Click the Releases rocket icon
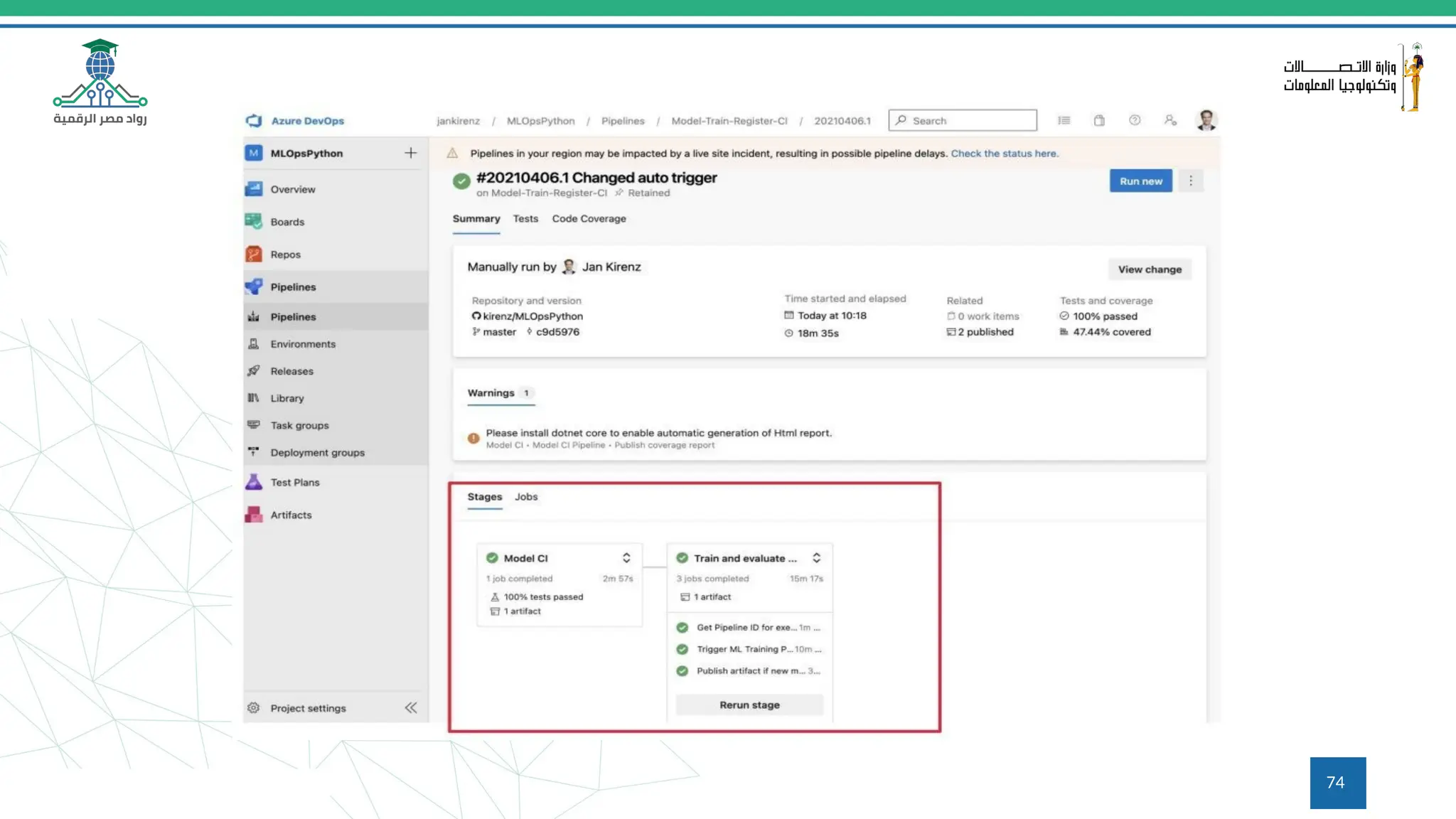Viewport: 1456px width, 819px height. 254,371
